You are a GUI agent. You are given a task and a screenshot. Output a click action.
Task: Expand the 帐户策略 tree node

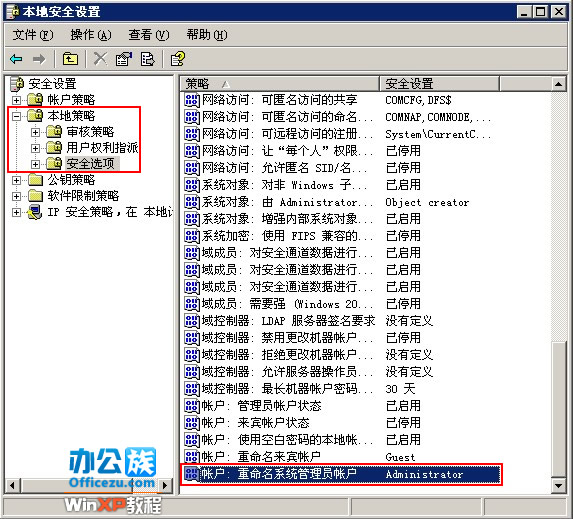coord(16,100)
